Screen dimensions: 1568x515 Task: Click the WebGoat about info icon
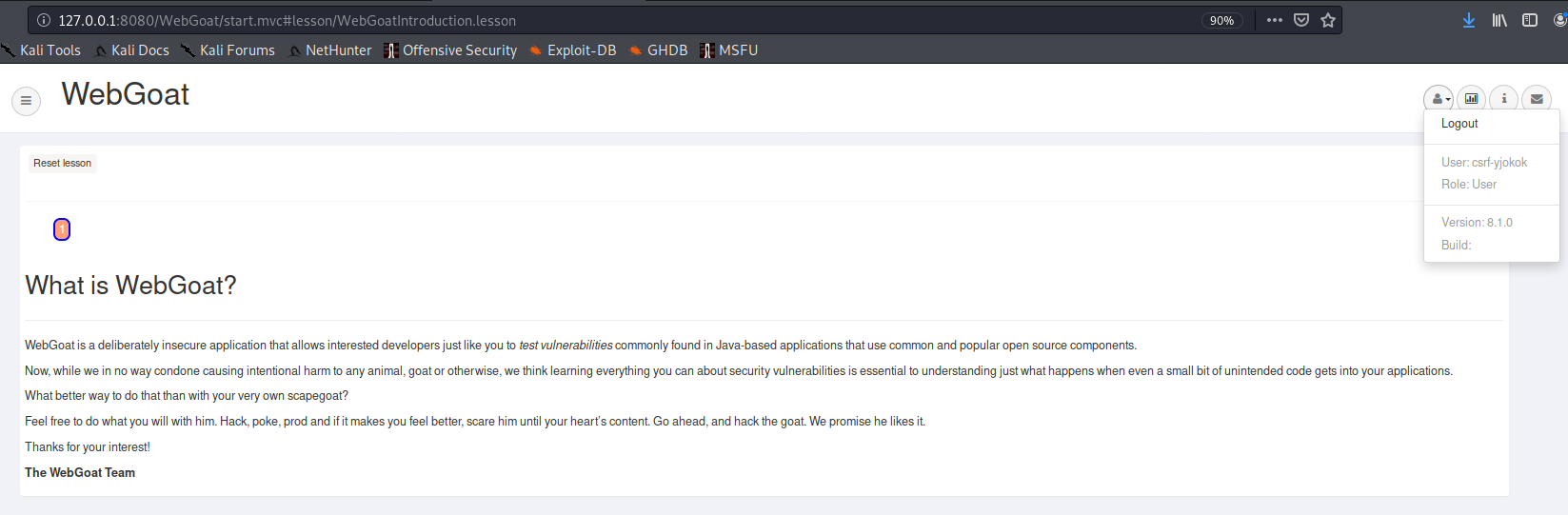point(1504,98)
